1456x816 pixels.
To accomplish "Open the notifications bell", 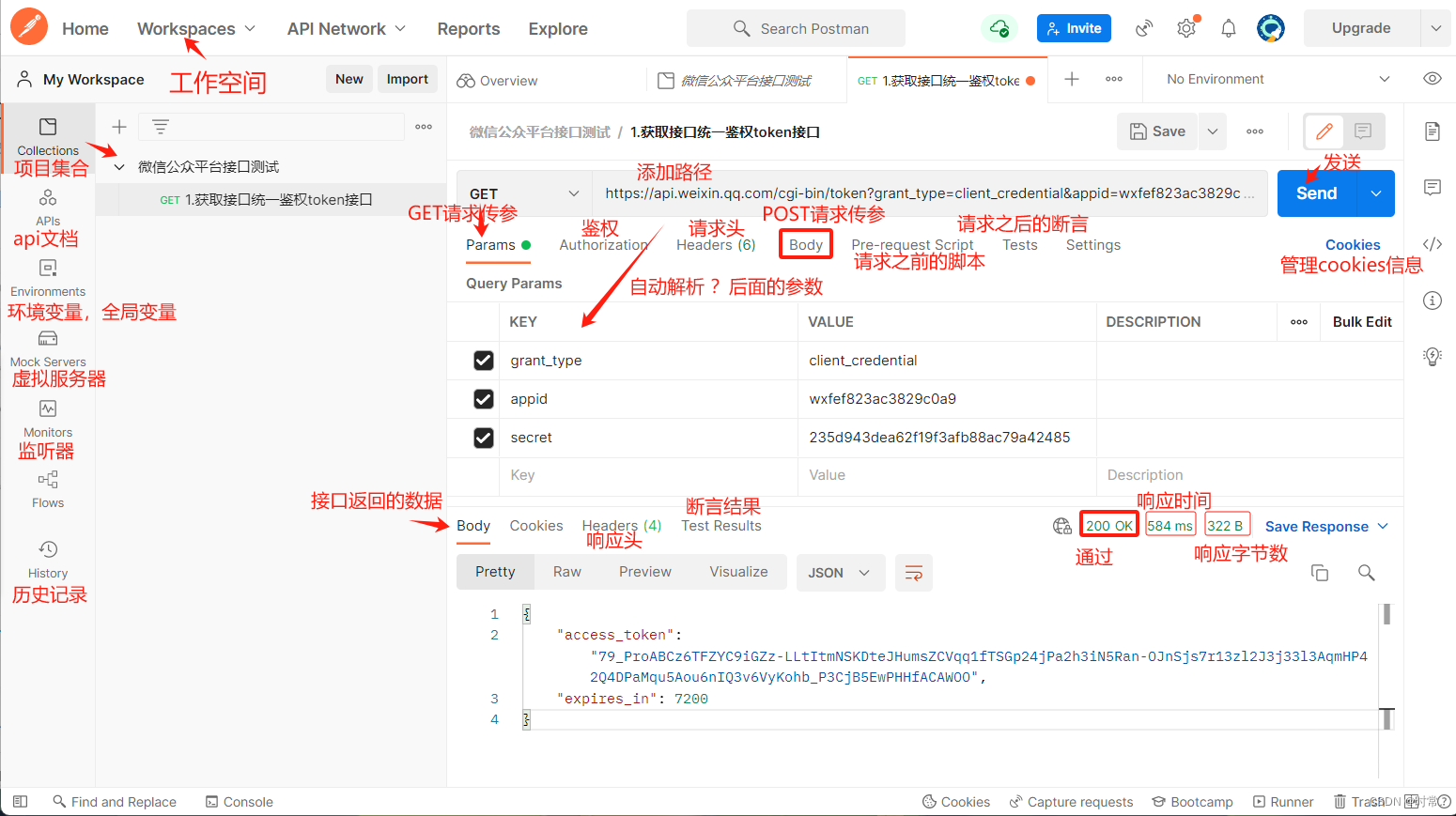I will (x=1229, y=28).
